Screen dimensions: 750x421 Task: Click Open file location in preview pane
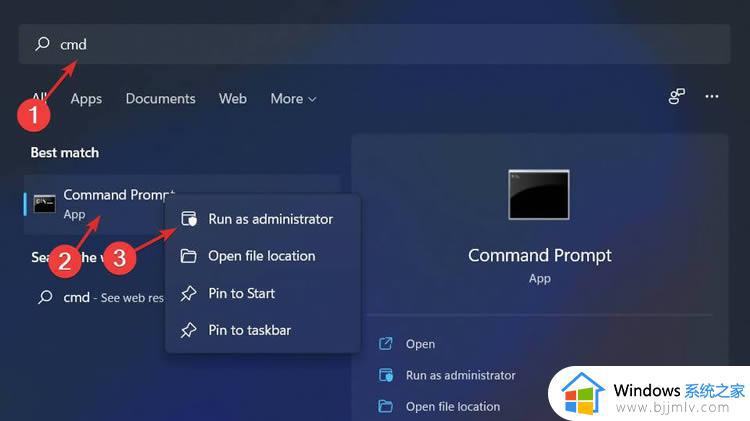pyautogui.click(x=453, y=407)
